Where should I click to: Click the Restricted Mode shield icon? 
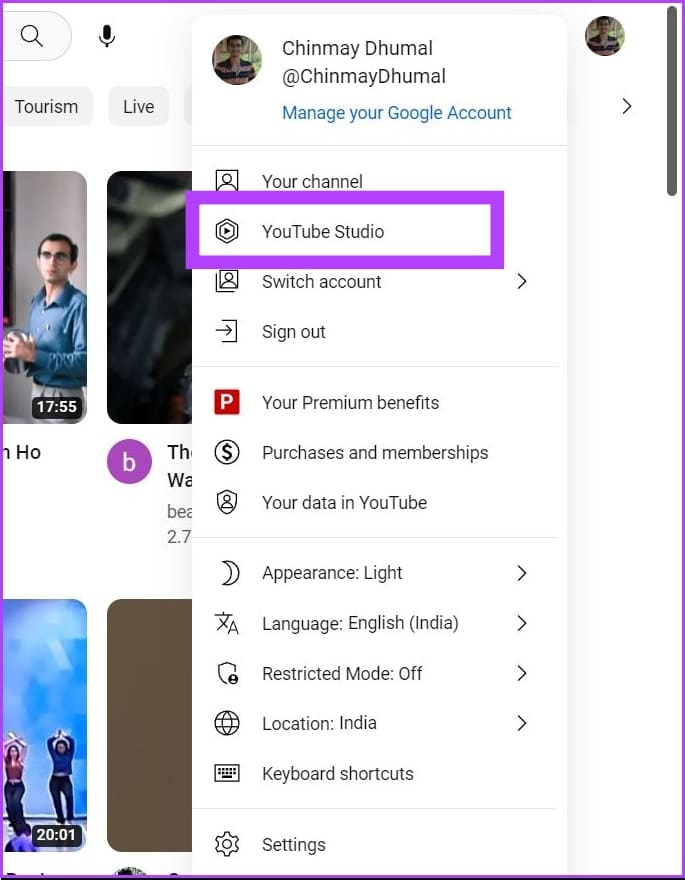pos(227,673)
